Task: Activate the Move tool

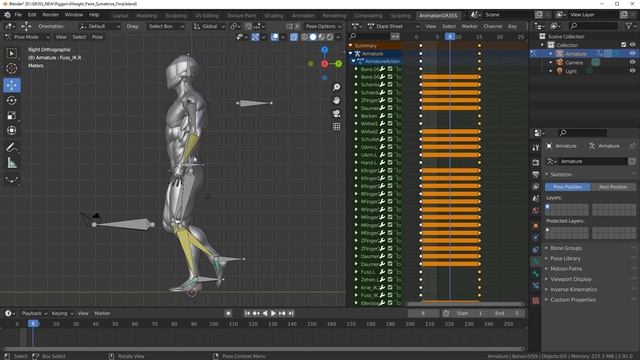Action: pos(11,85)
